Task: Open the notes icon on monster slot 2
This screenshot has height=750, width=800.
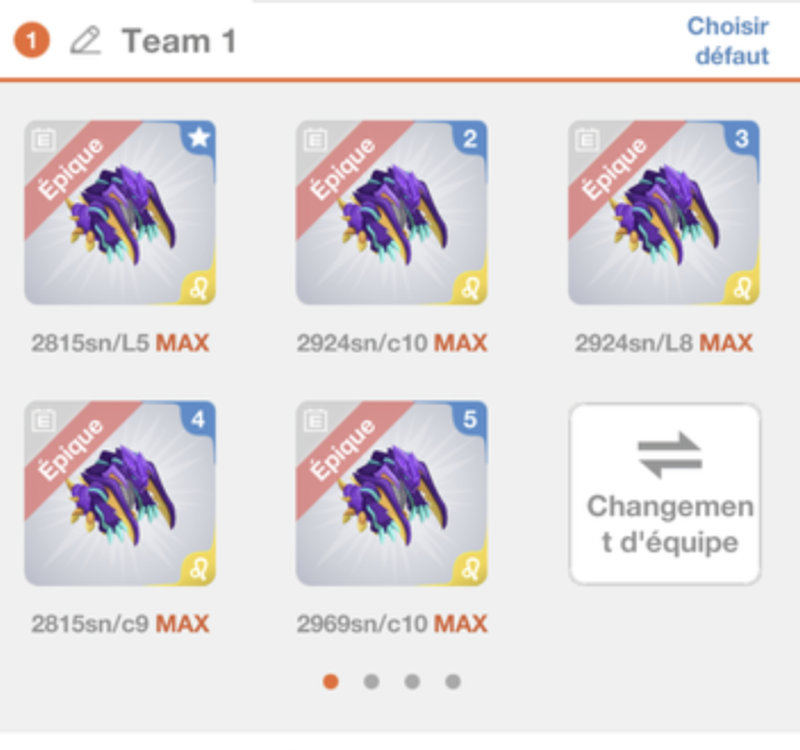Action: 315,139
